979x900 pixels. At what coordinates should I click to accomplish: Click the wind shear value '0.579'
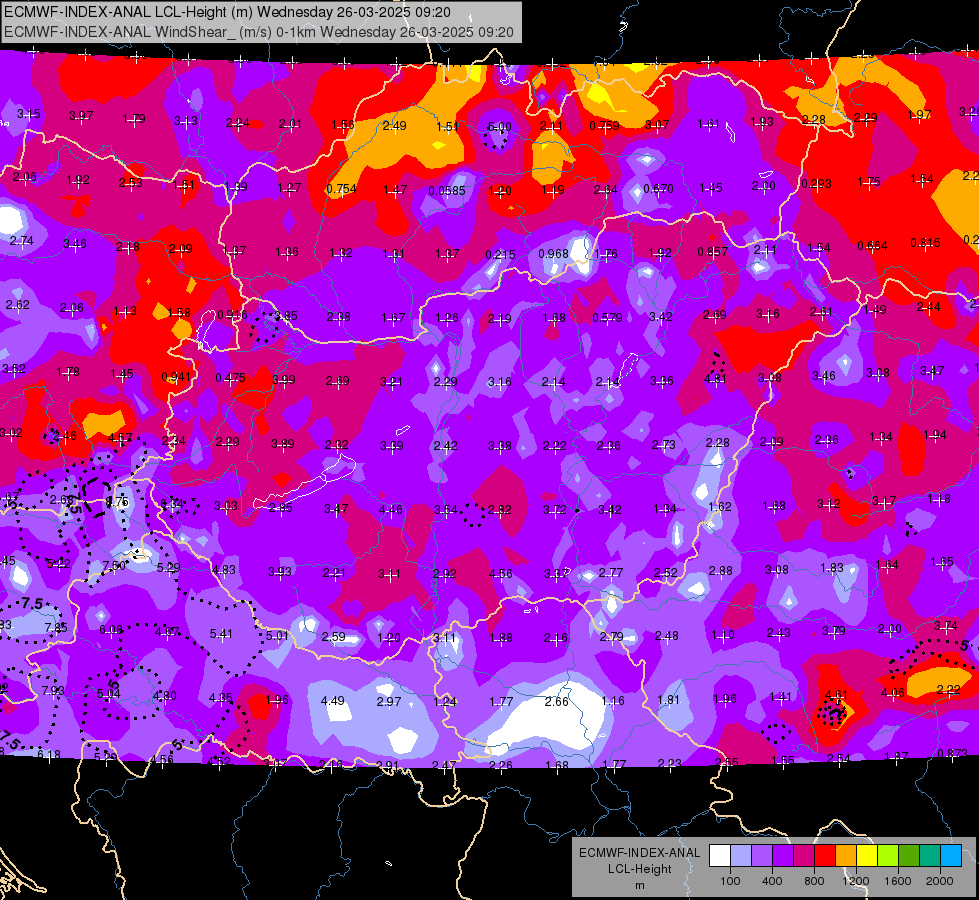607,318
